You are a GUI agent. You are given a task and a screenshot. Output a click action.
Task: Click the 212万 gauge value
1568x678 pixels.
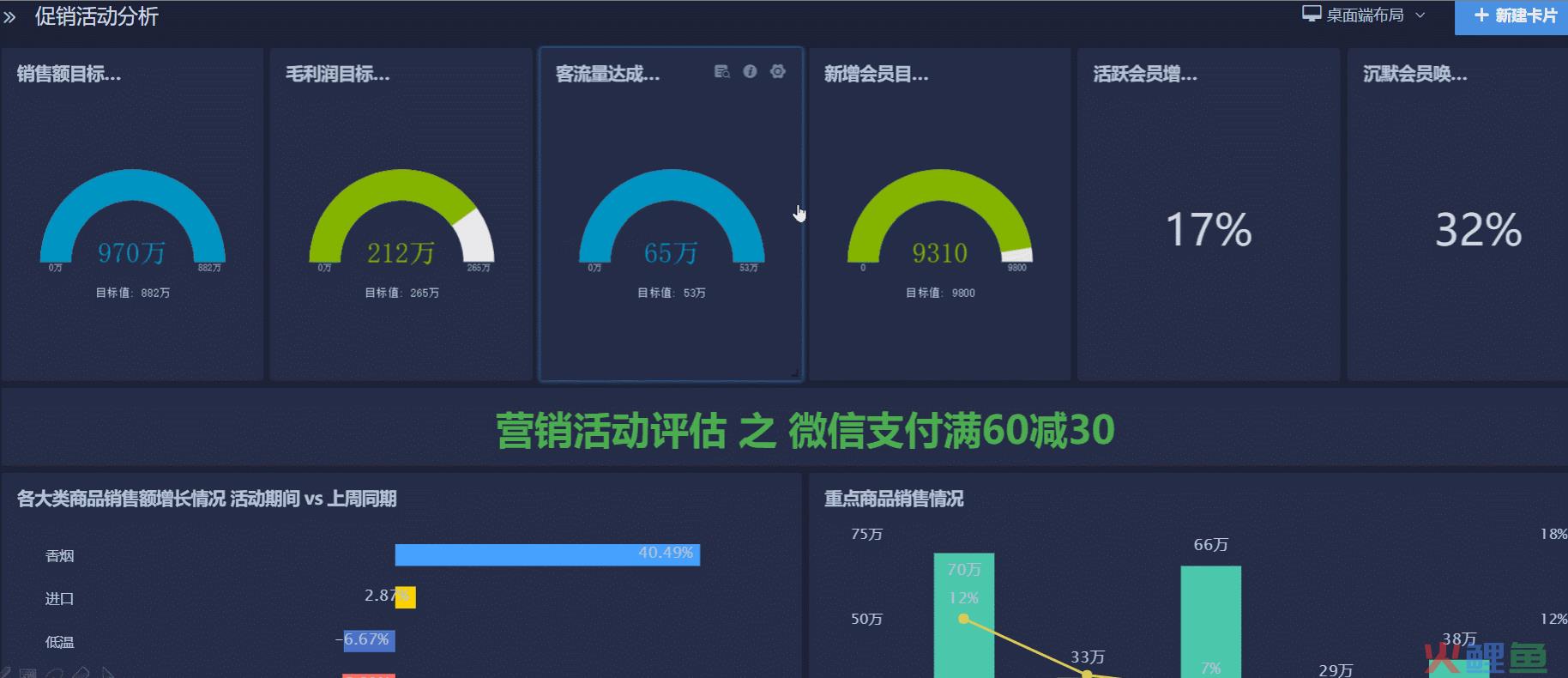(x=401, y=253)
